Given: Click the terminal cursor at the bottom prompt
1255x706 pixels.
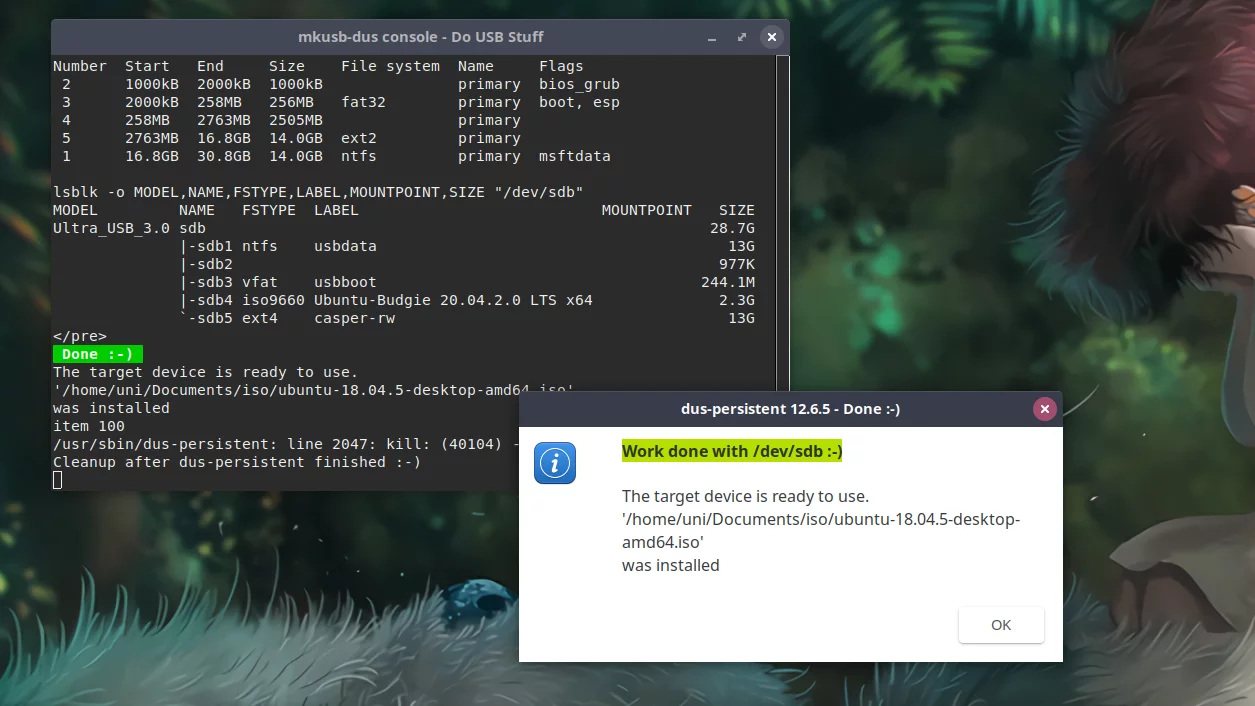Looking at the screenshot, I should click(x=57, y=480).
